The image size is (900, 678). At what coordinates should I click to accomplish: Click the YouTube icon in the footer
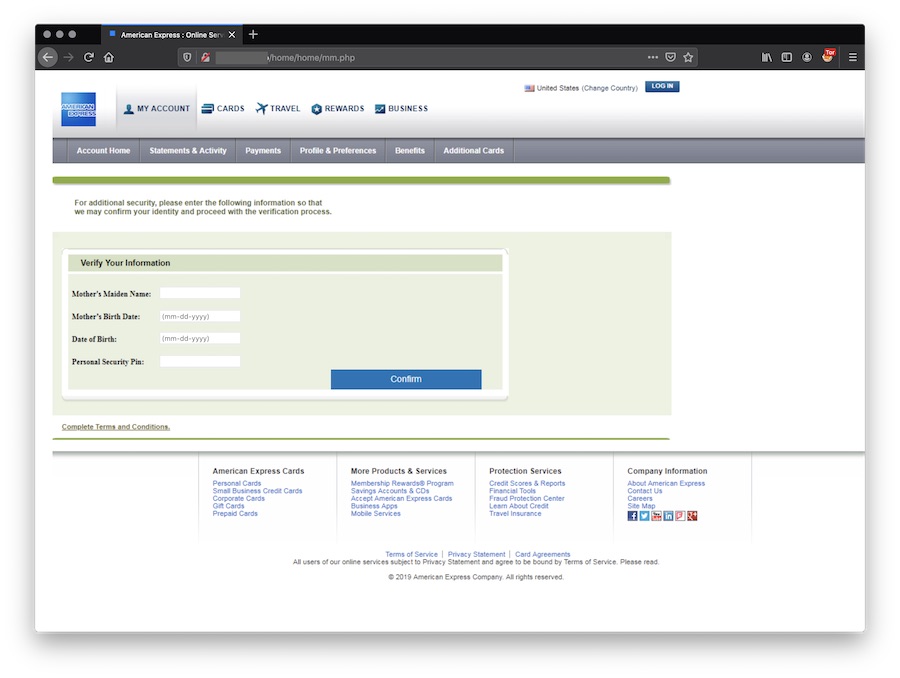(657, 516)
